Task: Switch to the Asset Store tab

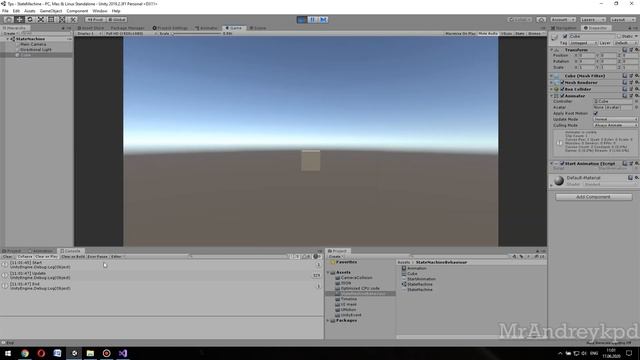Action: coord(91,28)
